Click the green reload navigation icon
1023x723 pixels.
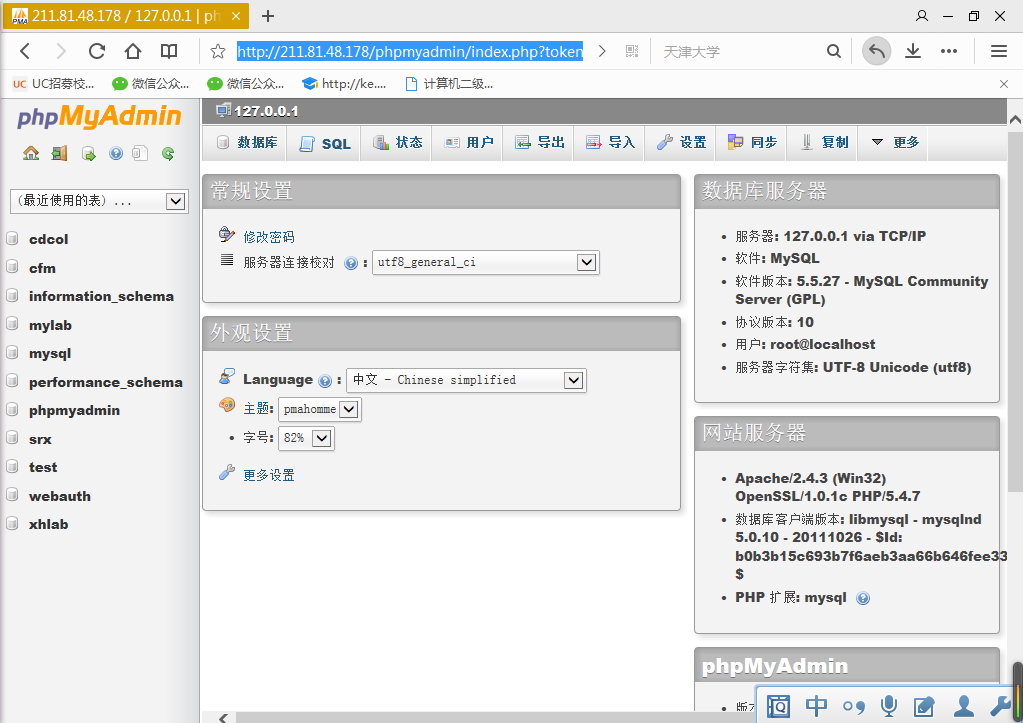pyautogui.click(x=168, y=154)
